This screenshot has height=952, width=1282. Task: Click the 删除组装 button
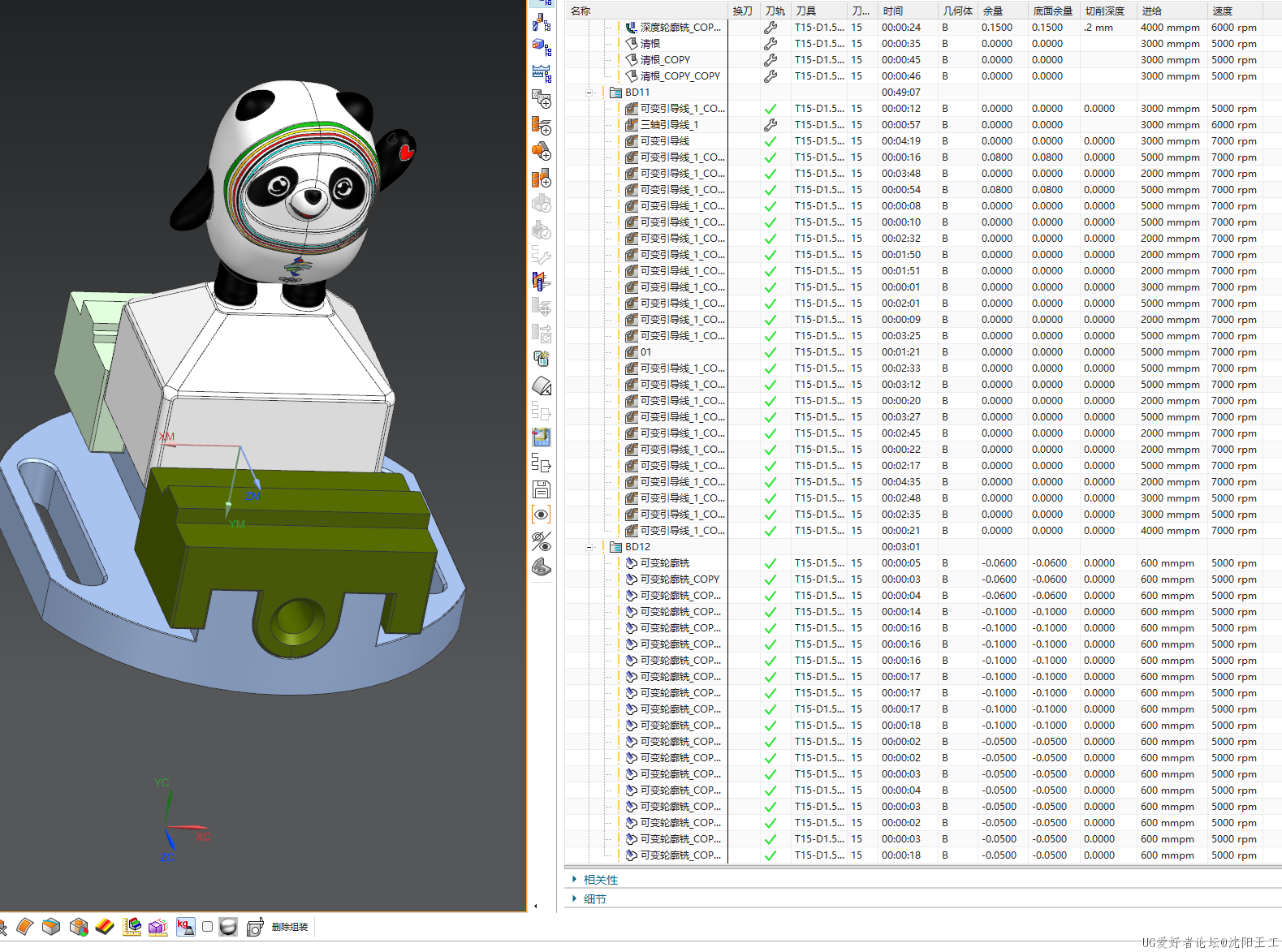pos(290,927)
